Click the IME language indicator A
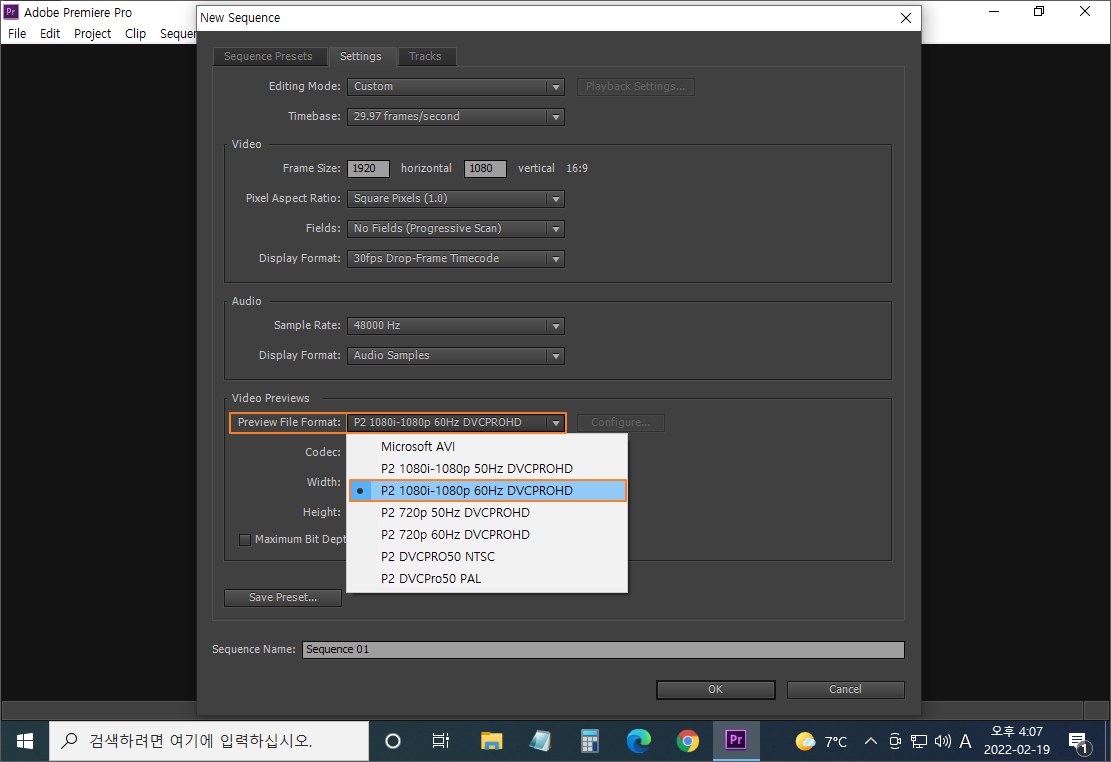Viewport: 1111px width, 762px height. pyautogui.click(x=965, y=741)
